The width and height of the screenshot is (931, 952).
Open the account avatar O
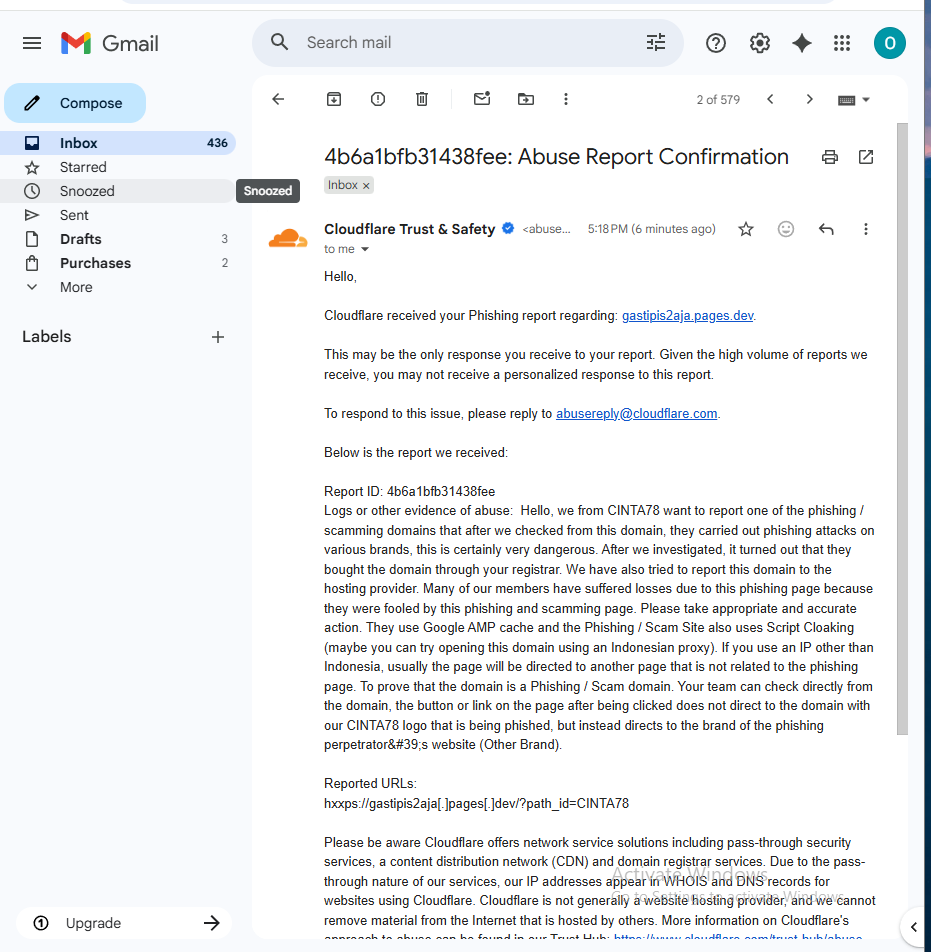890,43
